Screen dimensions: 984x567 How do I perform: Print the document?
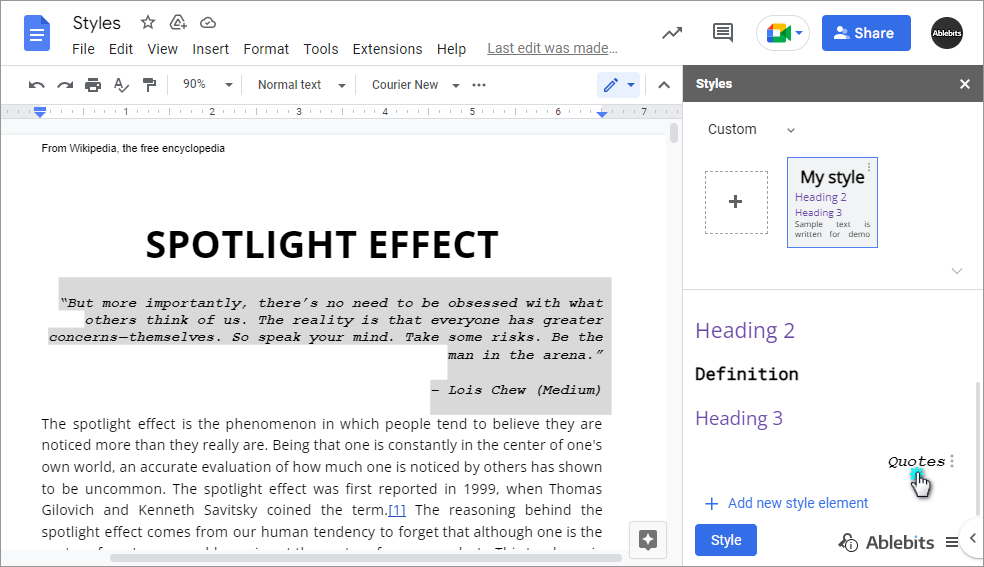coord(93,85)
